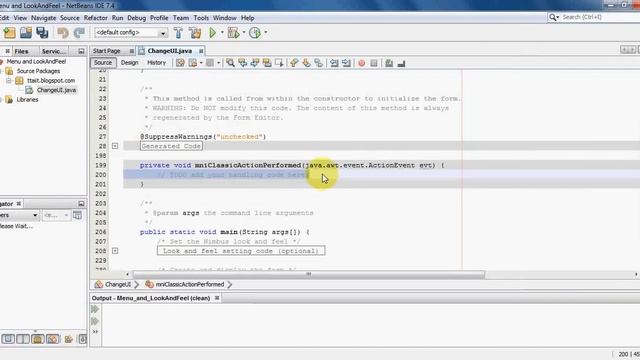Toggle Rectangular Selection editor icon

click(279, 63)
